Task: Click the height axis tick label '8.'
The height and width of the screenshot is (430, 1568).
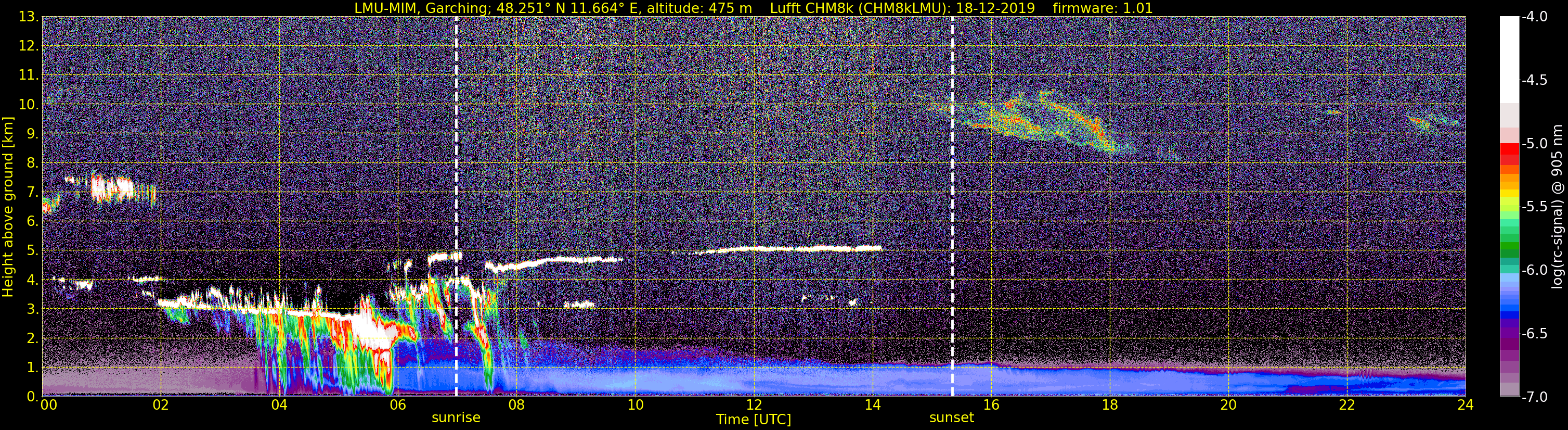Action: pyautogui.click(x=33, y=163)
